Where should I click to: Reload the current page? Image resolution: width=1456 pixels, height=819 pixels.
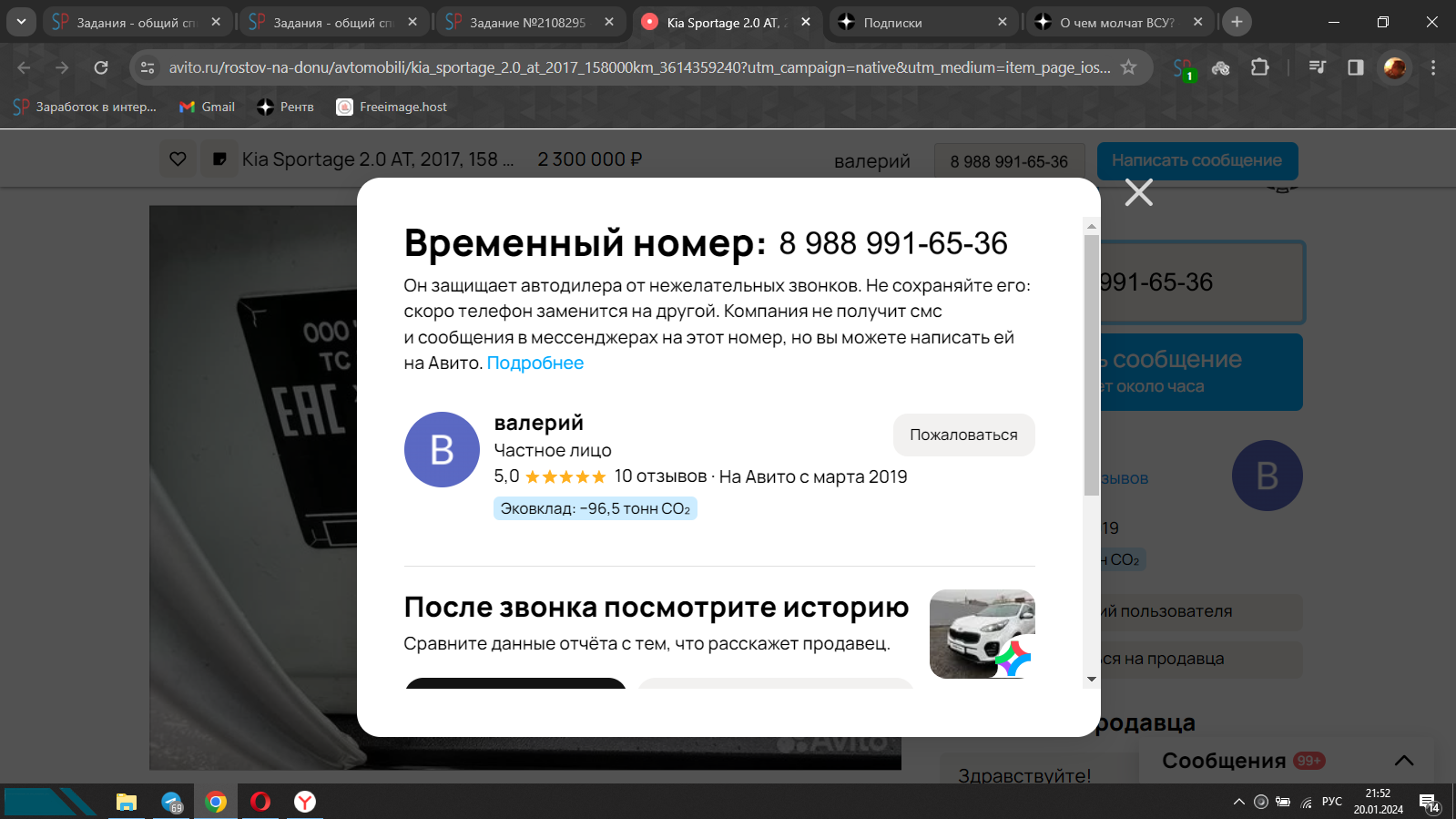pyautogui.click(x=101, y=67)
